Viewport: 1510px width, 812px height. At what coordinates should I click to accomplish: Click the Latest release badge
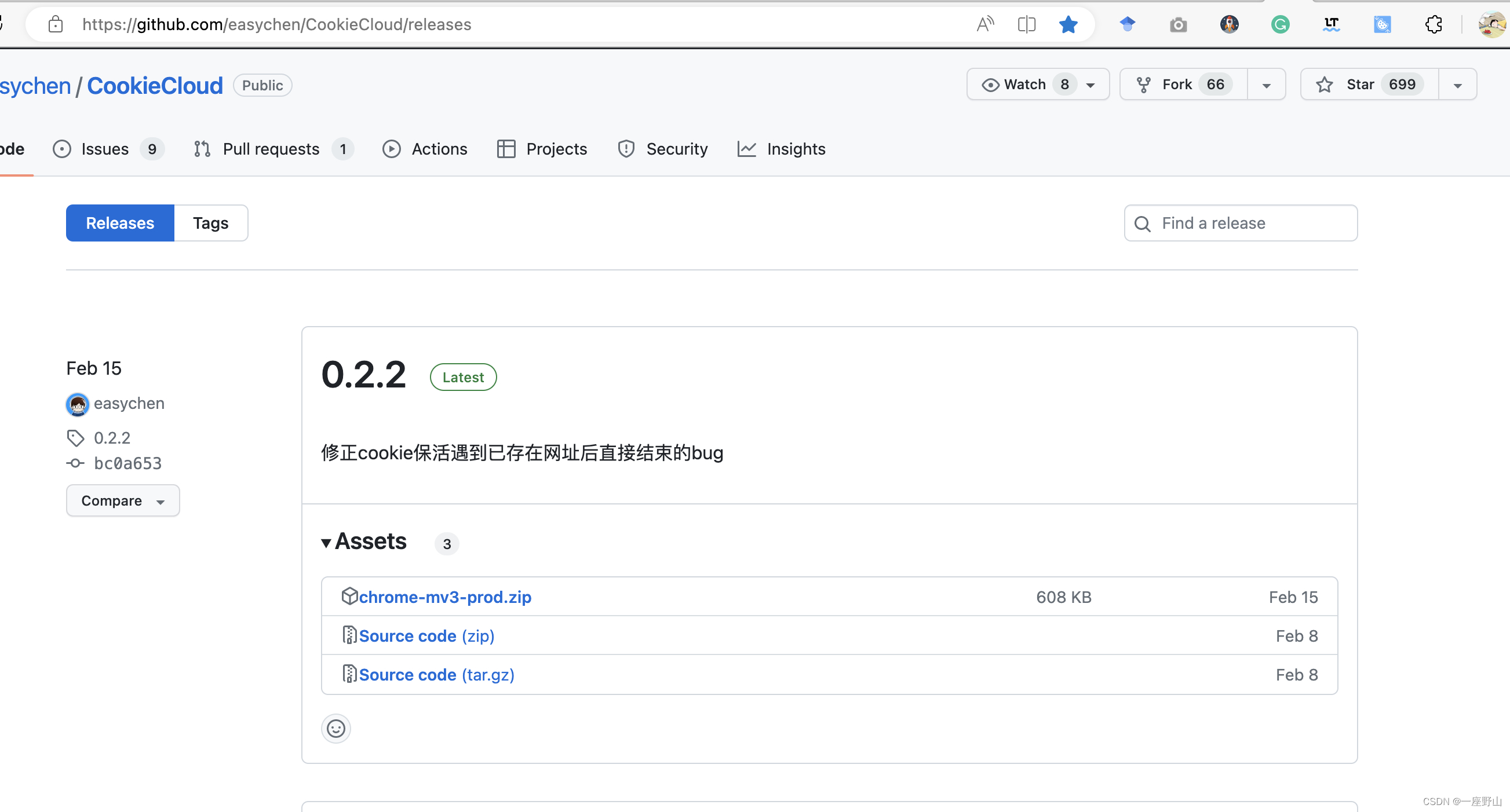(463, 376)
